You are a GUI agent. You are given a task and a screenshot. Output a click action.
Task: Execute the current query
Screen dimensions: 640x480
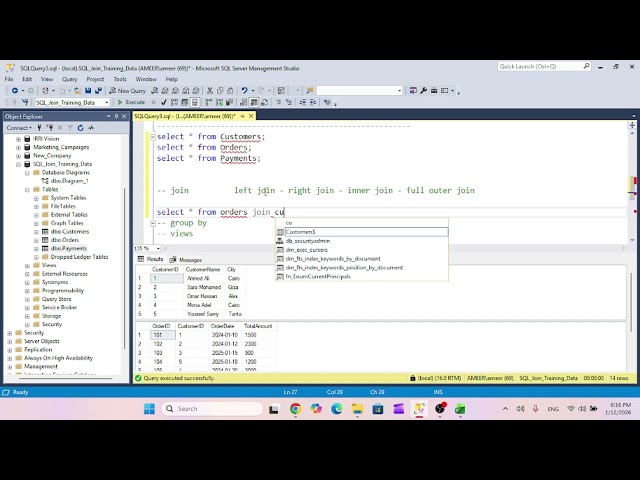(x=131, y=102)
